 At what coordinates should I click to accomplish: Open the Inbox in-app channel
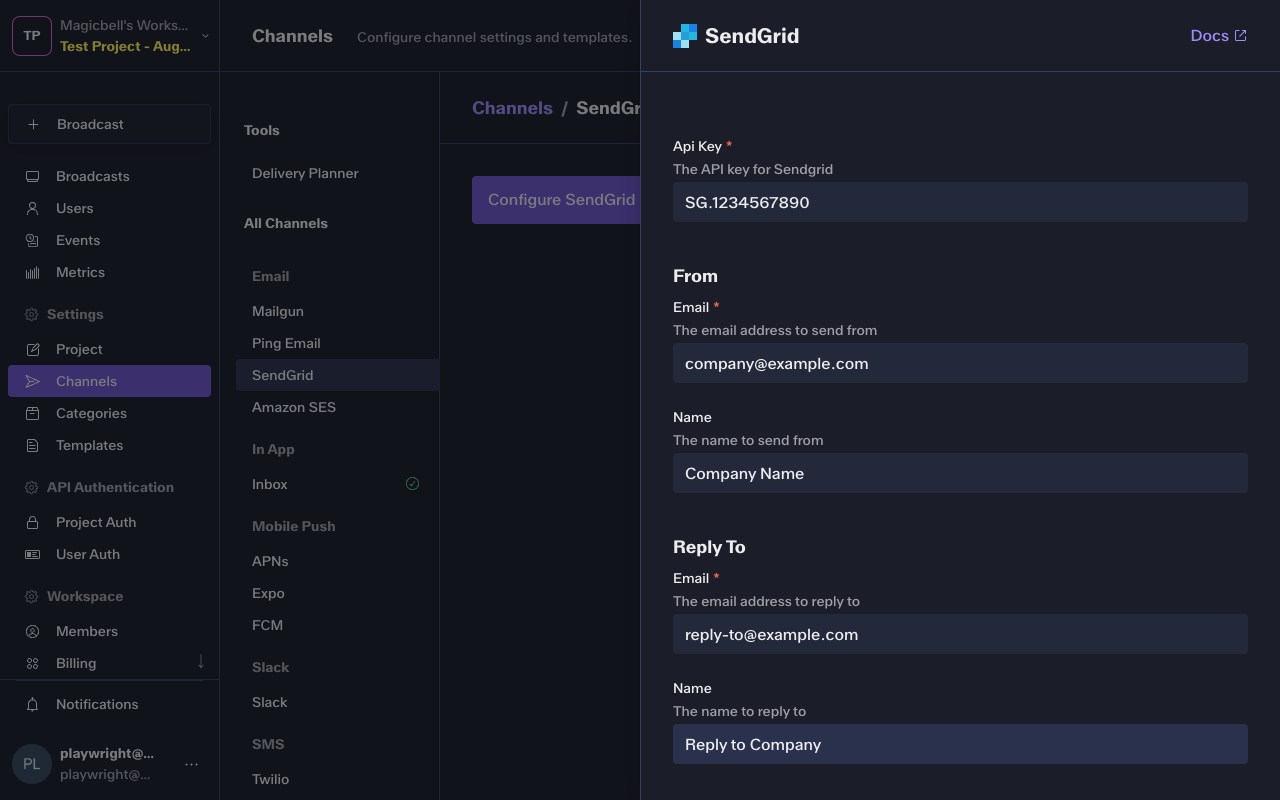[337, 484]
